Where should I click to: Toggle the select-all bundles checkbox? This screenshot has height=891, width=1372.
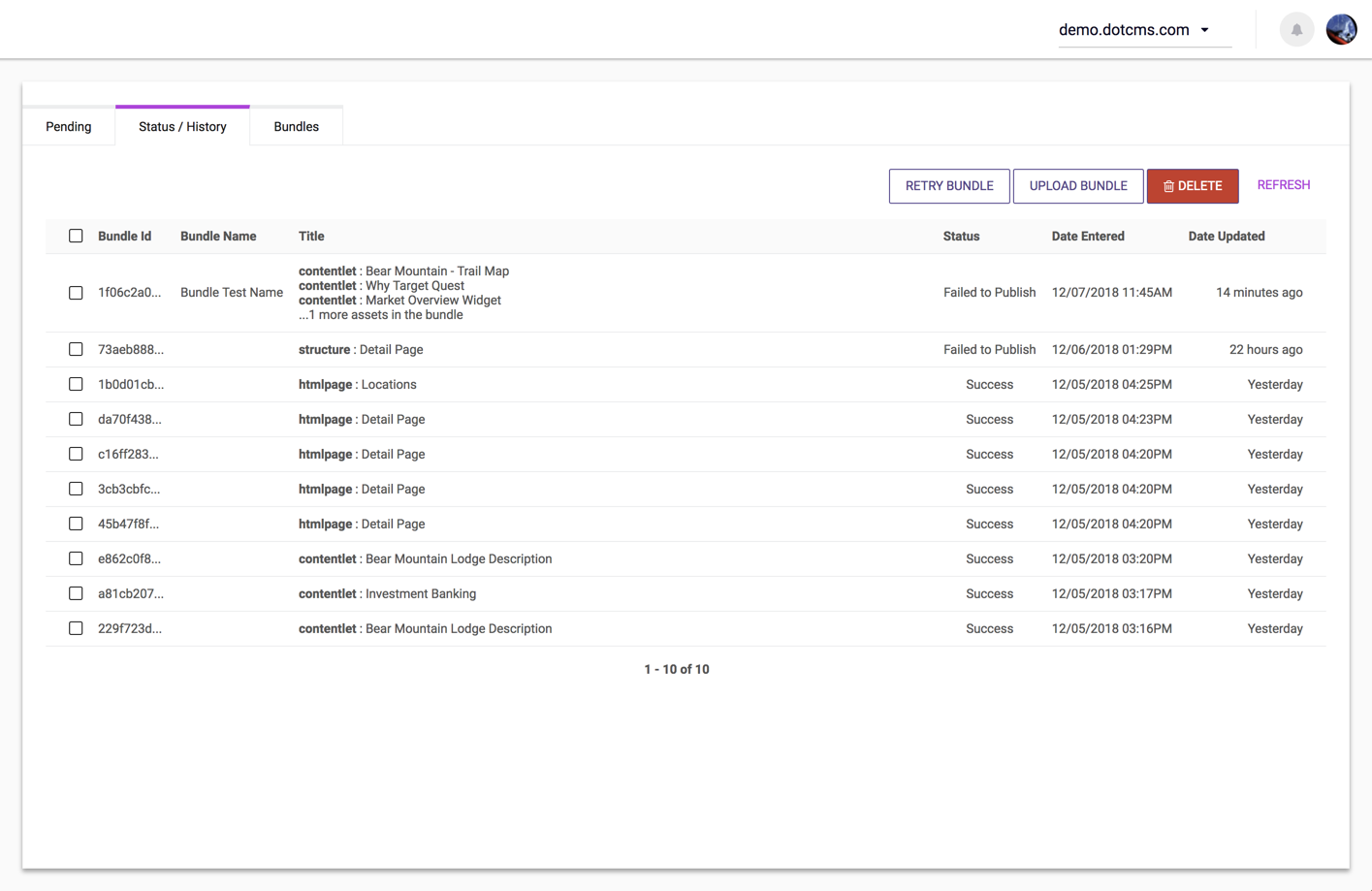click(x=76, y=237)
